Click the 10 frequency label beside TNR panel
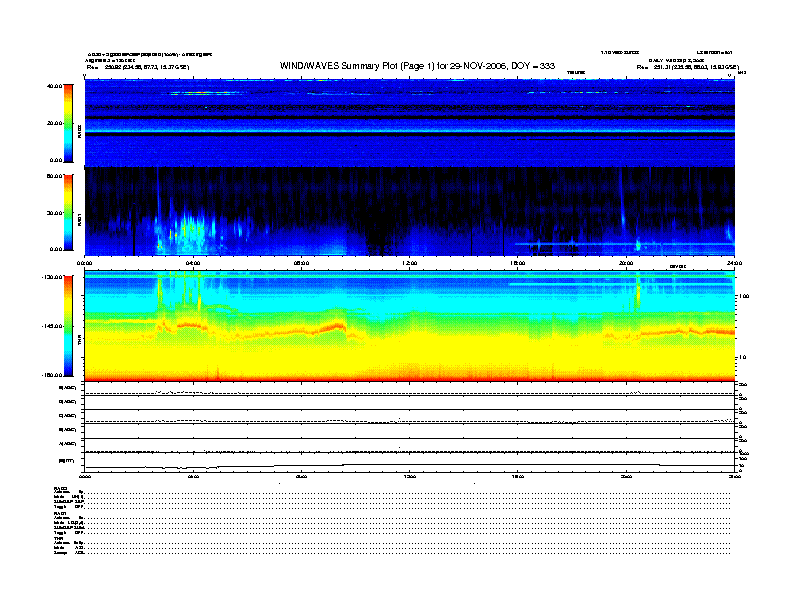The width and height of the screenshot is (792, 612). tap(742, 357)
